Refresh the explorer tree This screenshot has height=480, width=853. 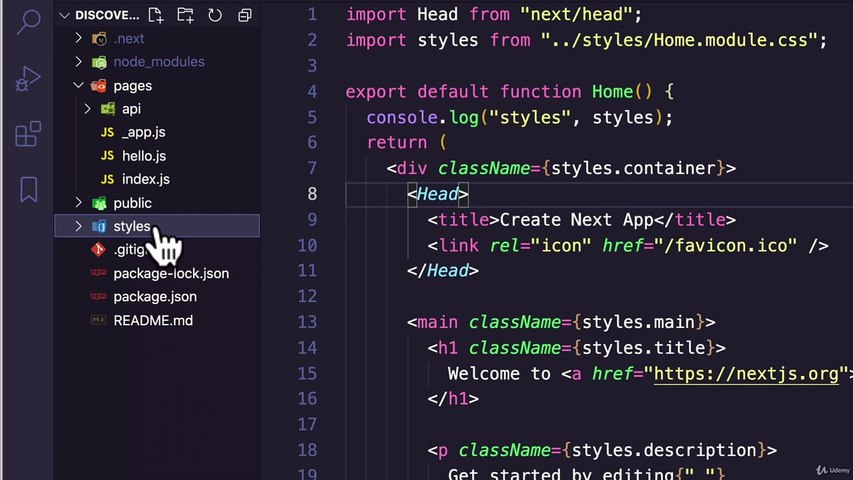[x=215, y=15]
